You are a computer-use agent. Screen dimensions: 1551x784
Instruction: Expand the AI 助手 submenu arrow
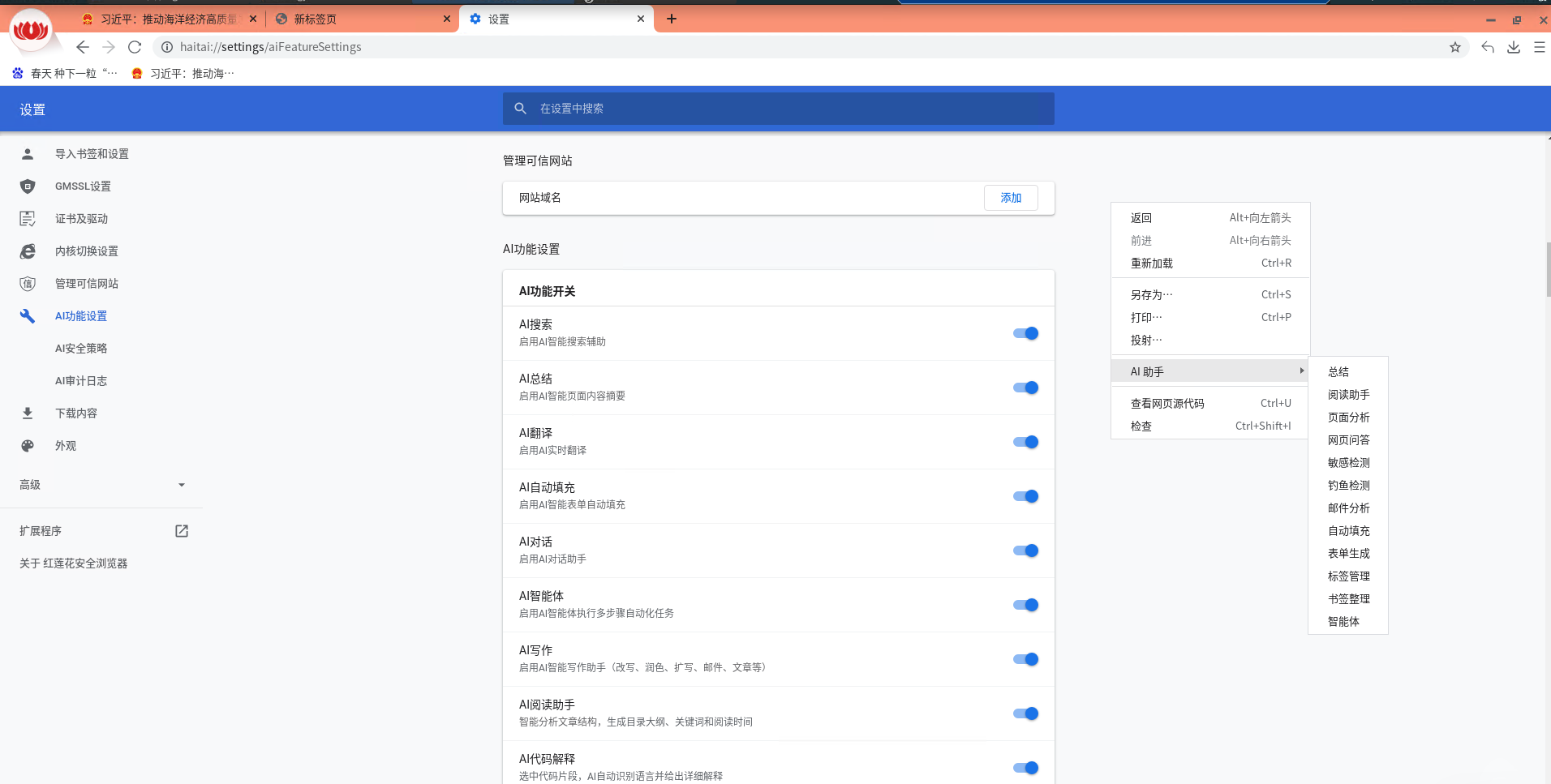(x=1301, y=371)
